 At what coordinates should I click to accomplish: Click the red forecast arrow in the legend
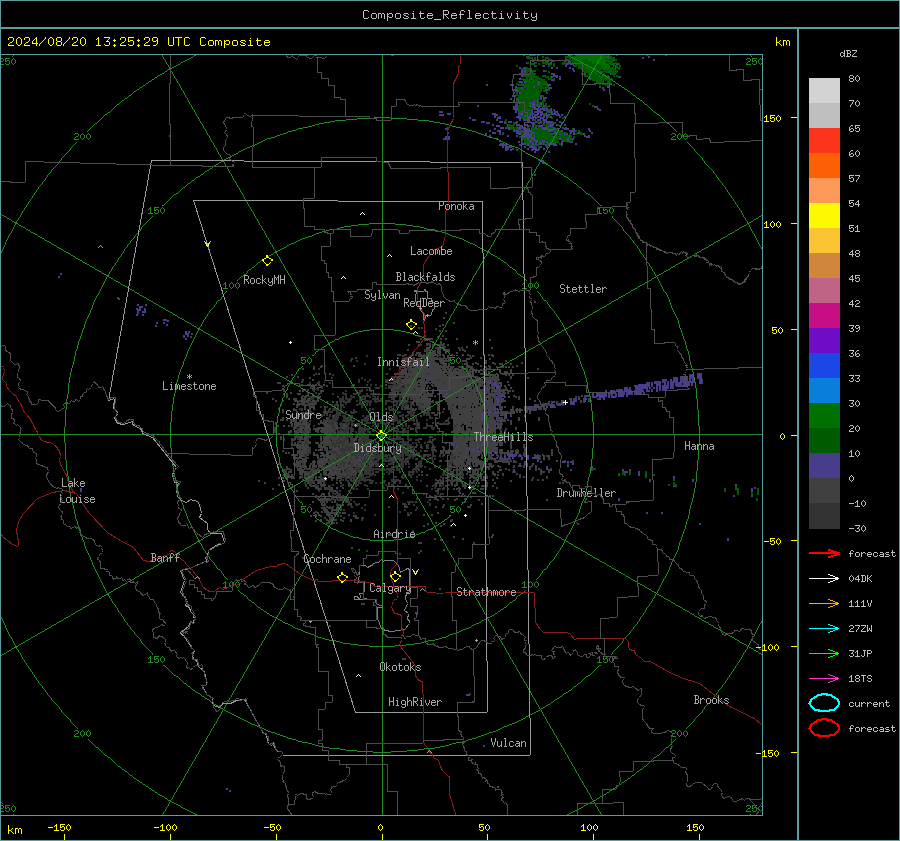click(824, 553)
